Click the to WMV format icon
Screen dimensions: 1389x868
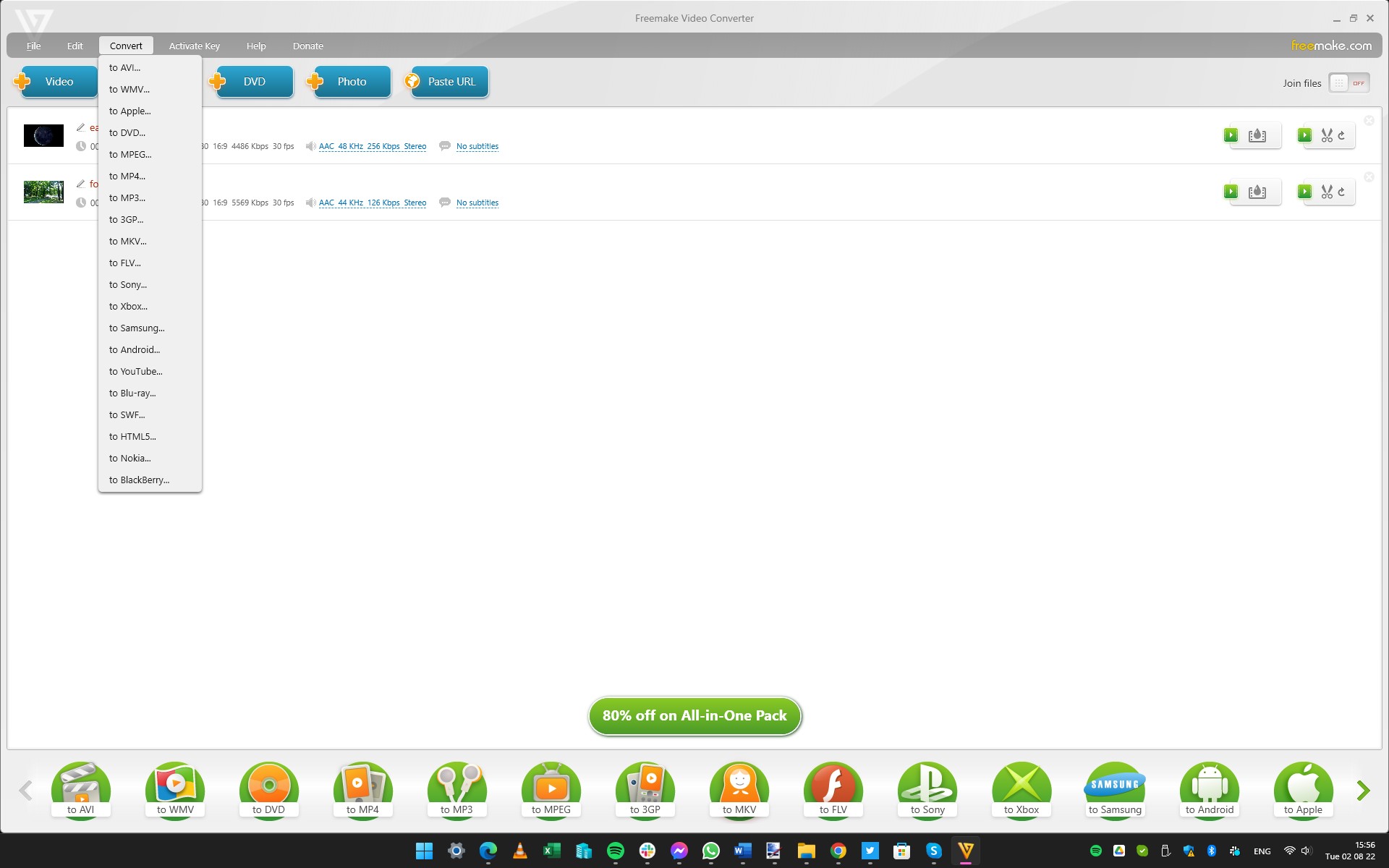pyautogui.click(x=175, y=789)
